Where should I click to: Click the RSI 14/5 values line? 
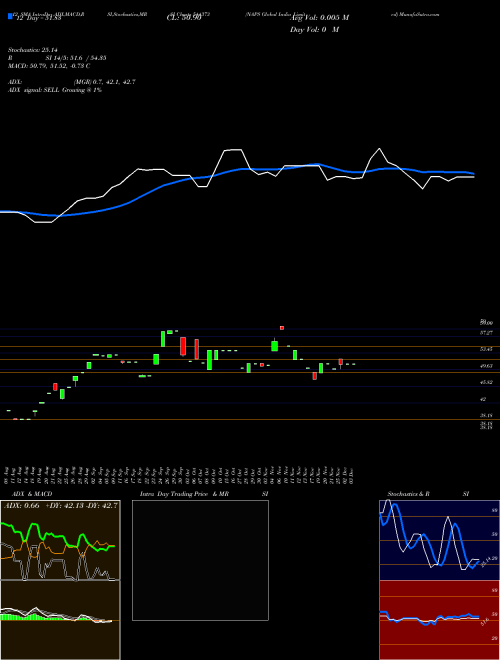pyautogui.click(x=57, y=58)
